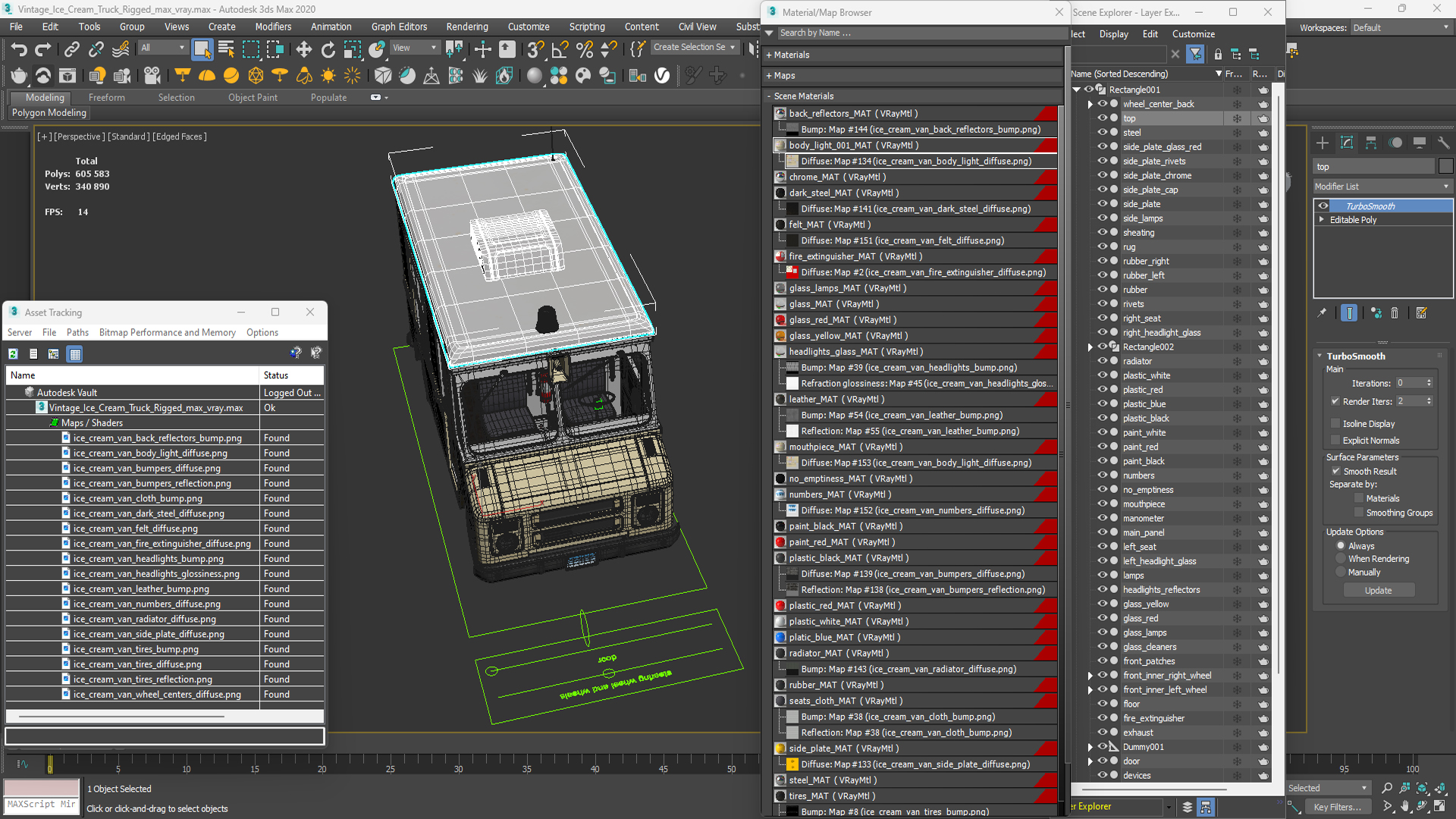1456x819 pixels.
Task: Open the Create tab plus icon
Action: tap(1323, 143)
